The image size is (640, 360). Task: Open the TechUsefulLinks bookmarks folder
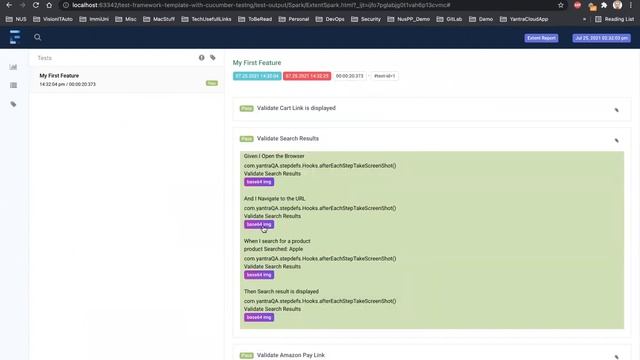[x=207, y=19]
